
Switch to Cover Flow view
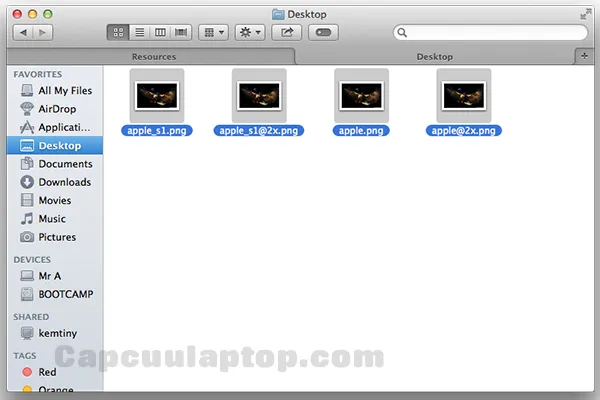(181, 33)
